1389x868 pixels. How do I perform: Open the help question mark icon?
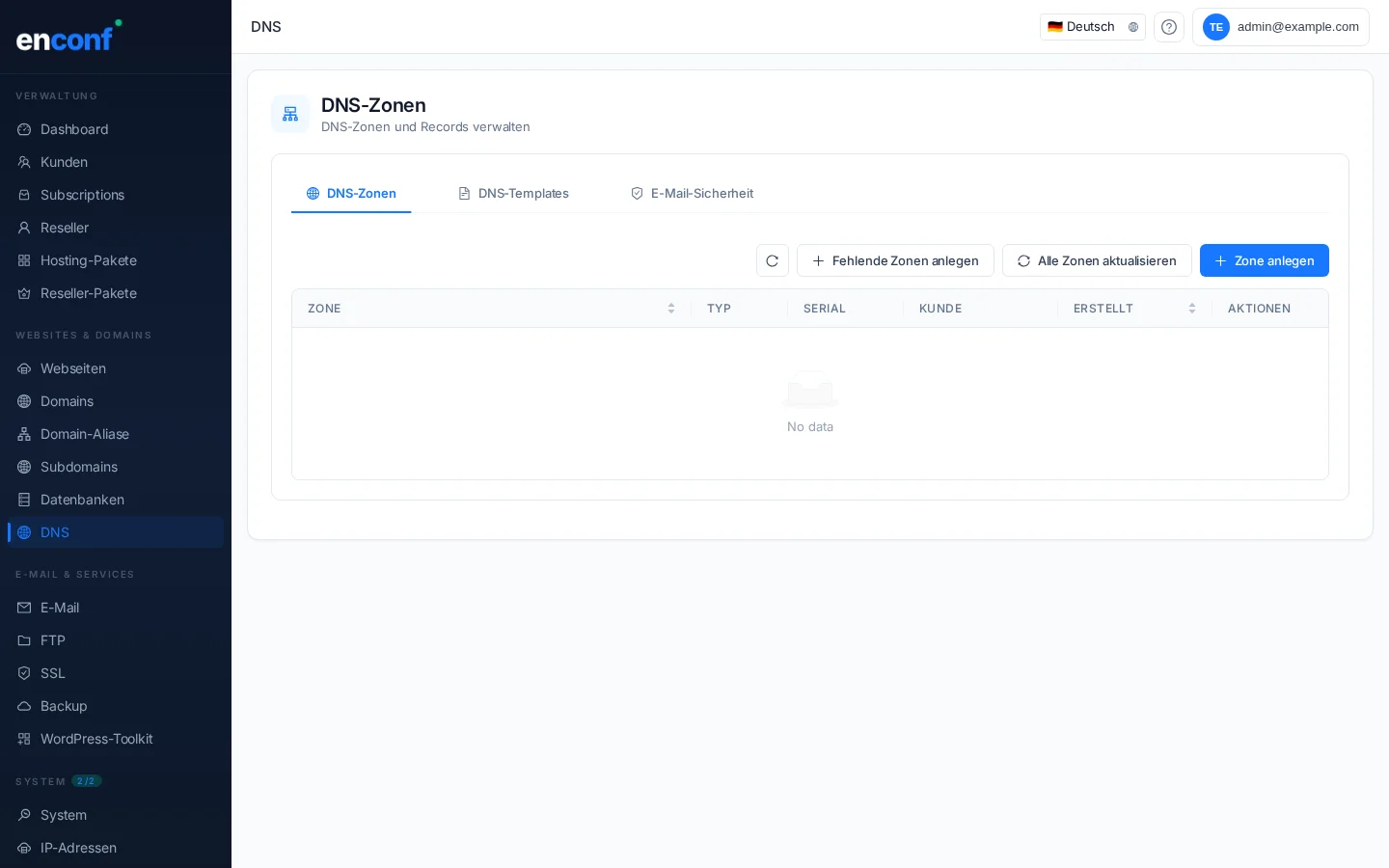(1169, 27)
